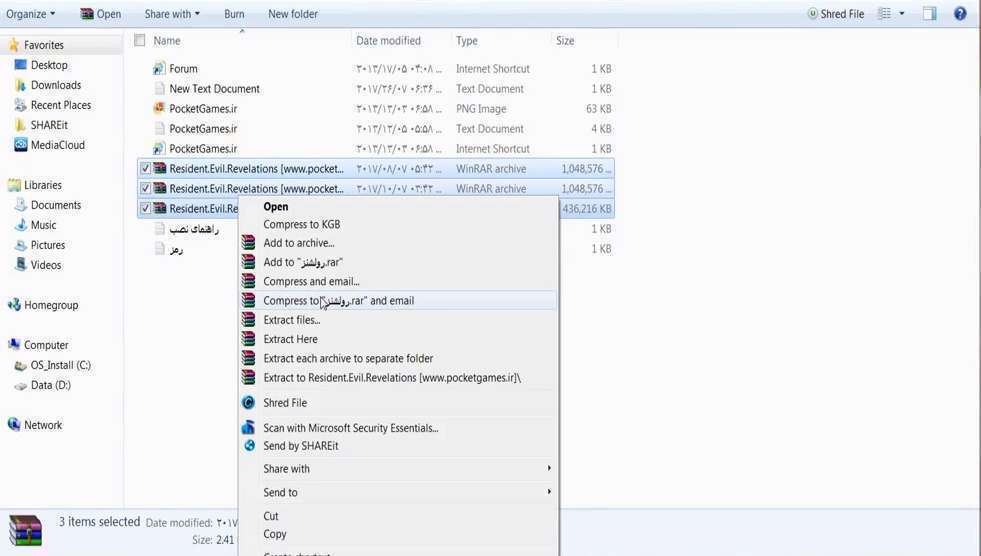
Task: Choose Open in the context menu
Action: pyautogui.click(x=276, y=206)
